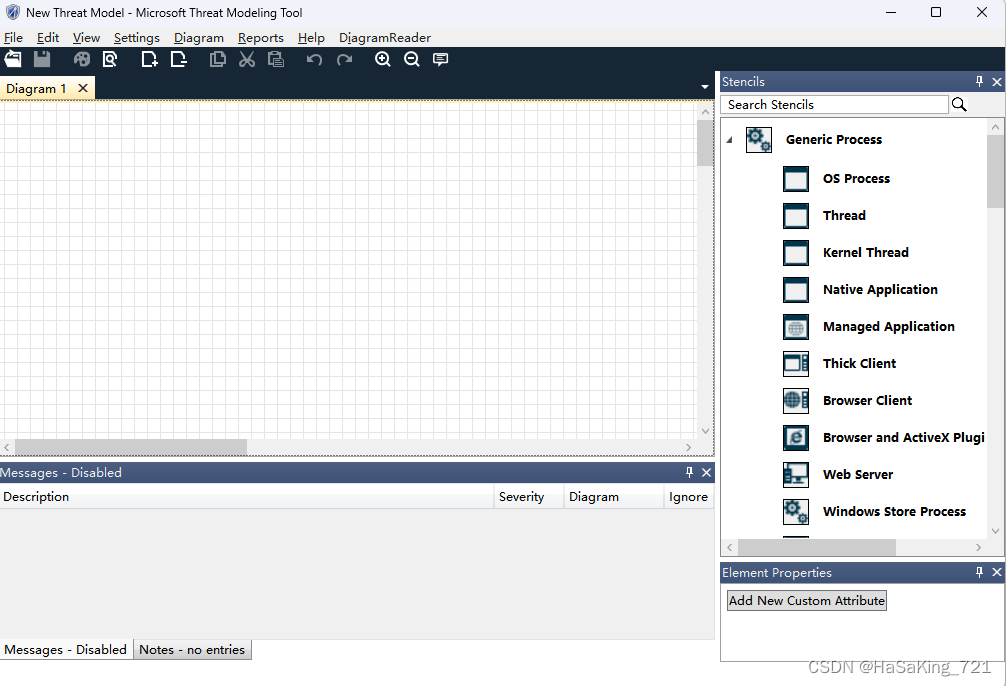The height and width of the screenshot is (686, 1006).
Task: Delete diagram using toolbar icon
Action: (x=179, y=60)
